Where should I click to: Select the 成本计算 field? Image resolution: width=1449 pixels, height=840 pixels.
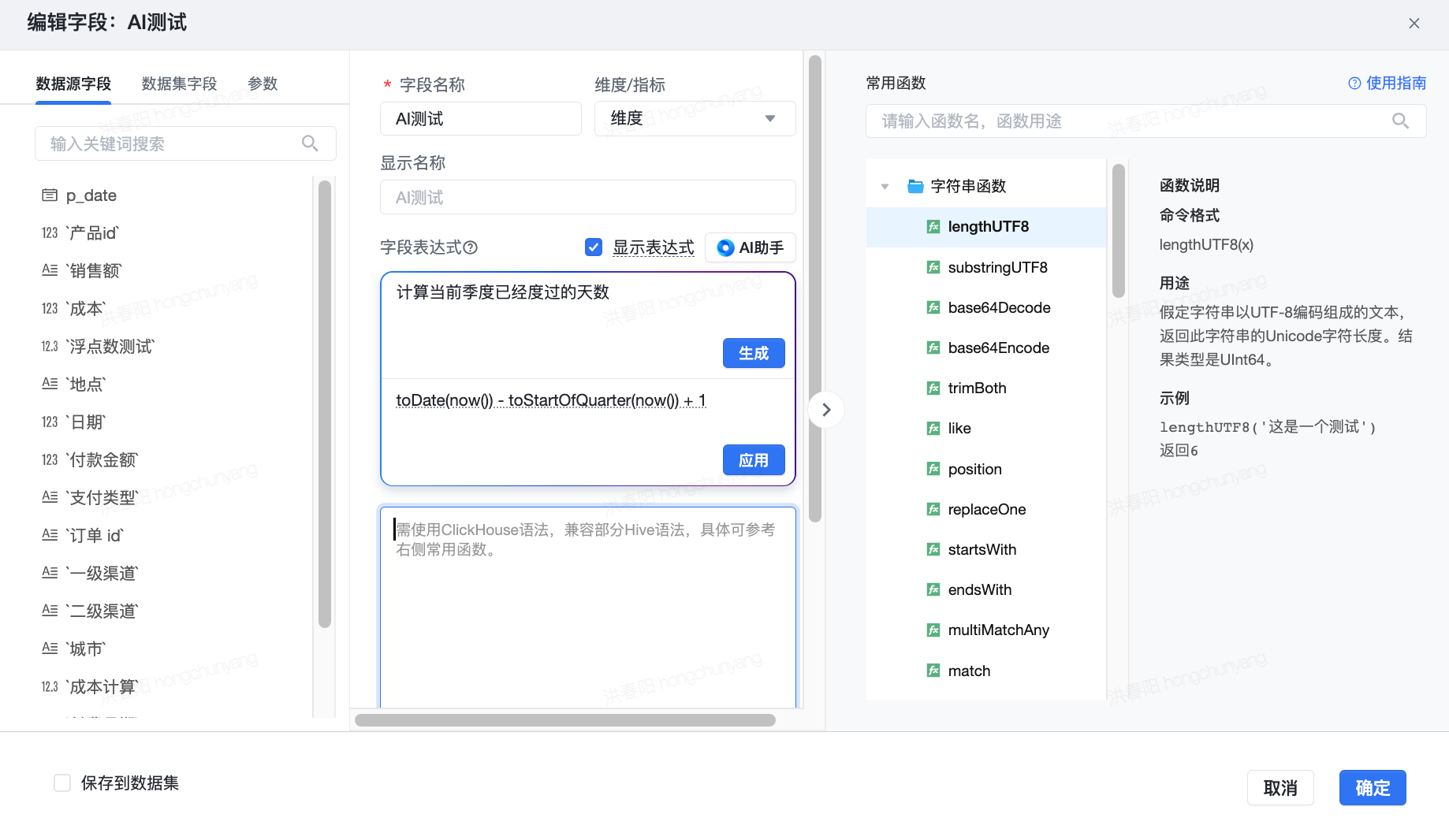[102, 686]
